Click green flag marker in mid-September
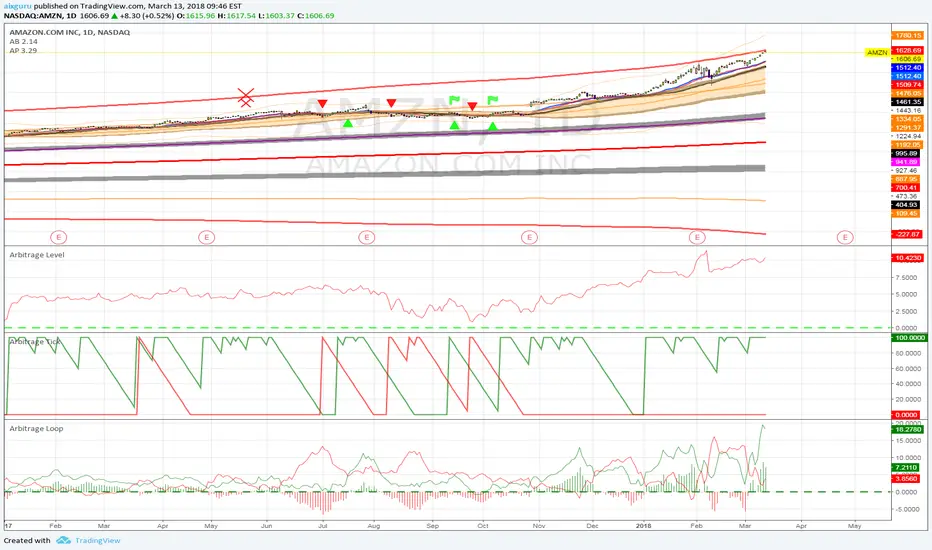The width and height of the screenshot is (932, 550). (455, 100)
